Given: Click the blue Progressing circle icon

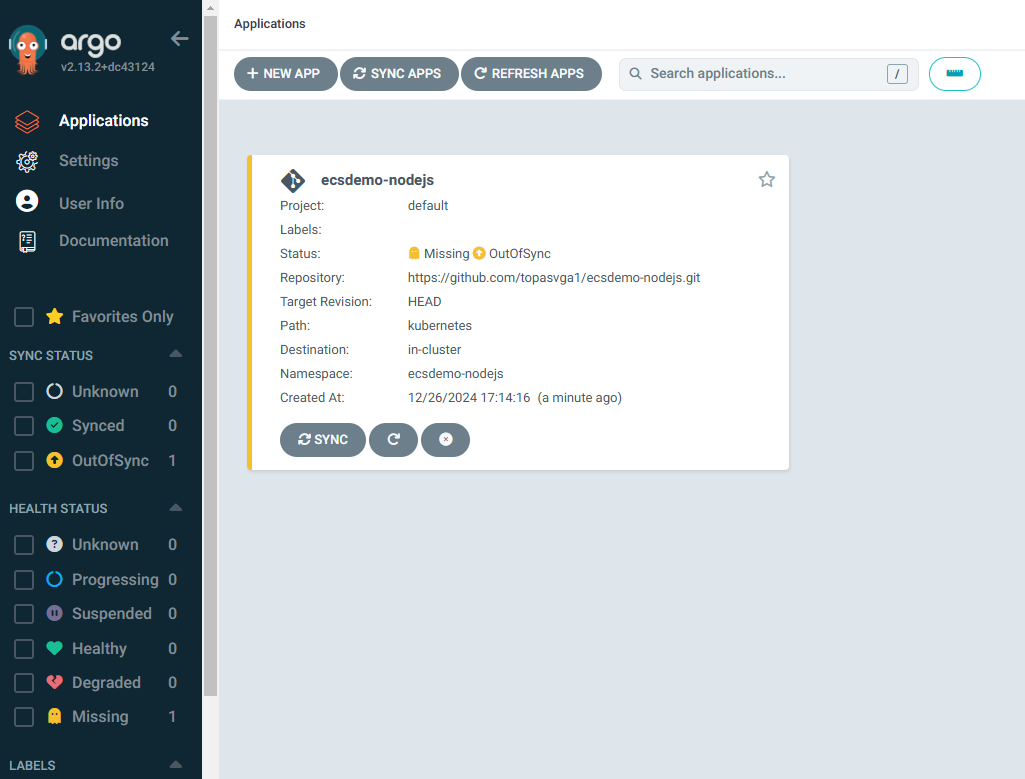Looking at the screenshot, I should point(55,579).
